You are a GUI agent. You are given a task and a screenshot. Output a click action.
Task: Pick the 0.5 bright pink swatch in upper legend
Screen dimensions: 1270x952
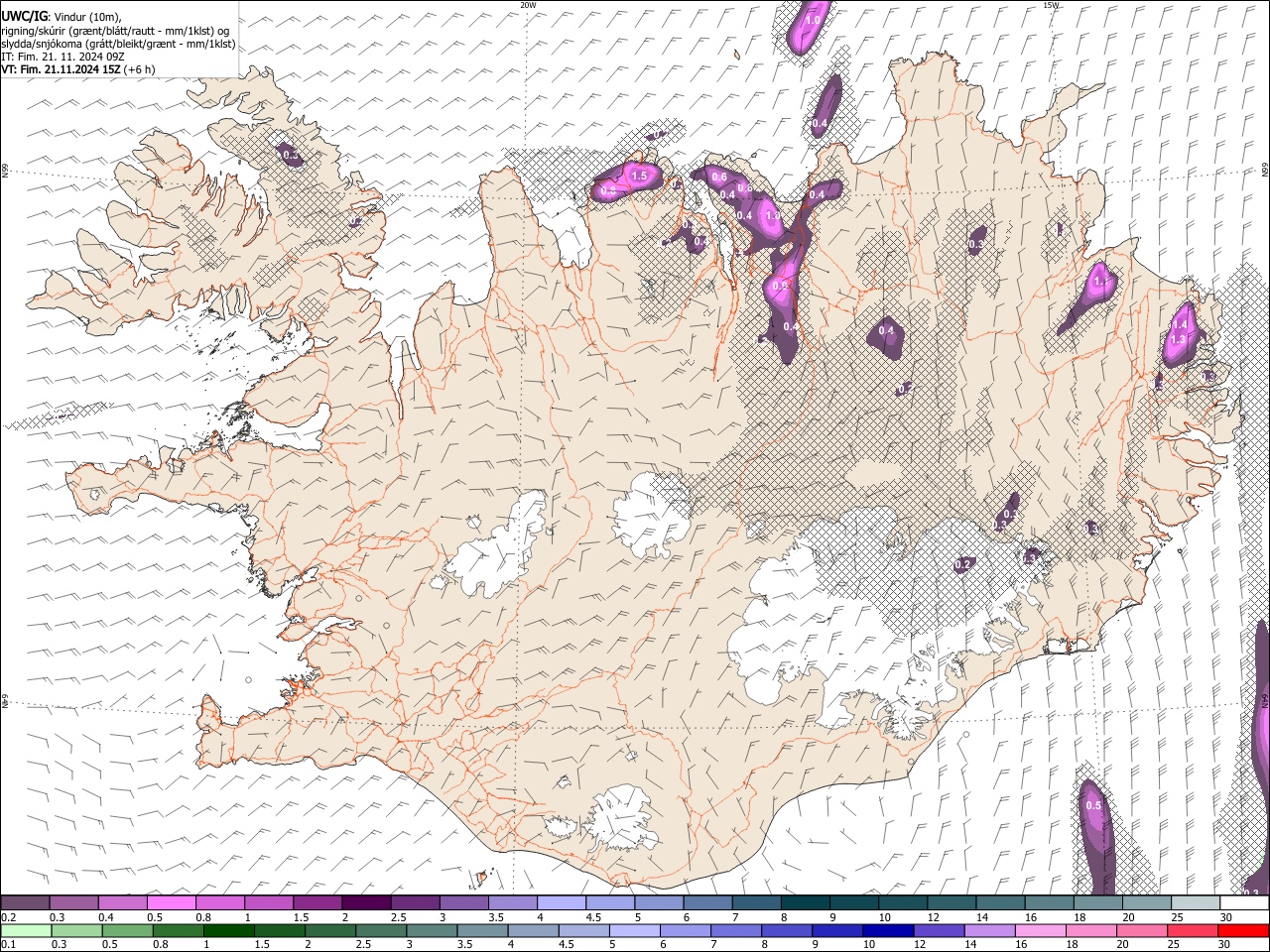click(x=172, y=902)
